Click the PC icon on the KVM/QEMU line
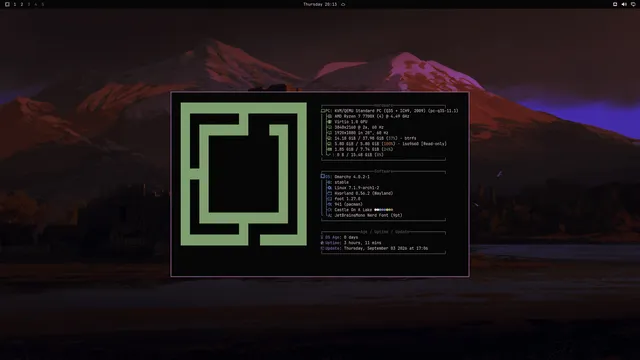640x360 pixels. 324,111
